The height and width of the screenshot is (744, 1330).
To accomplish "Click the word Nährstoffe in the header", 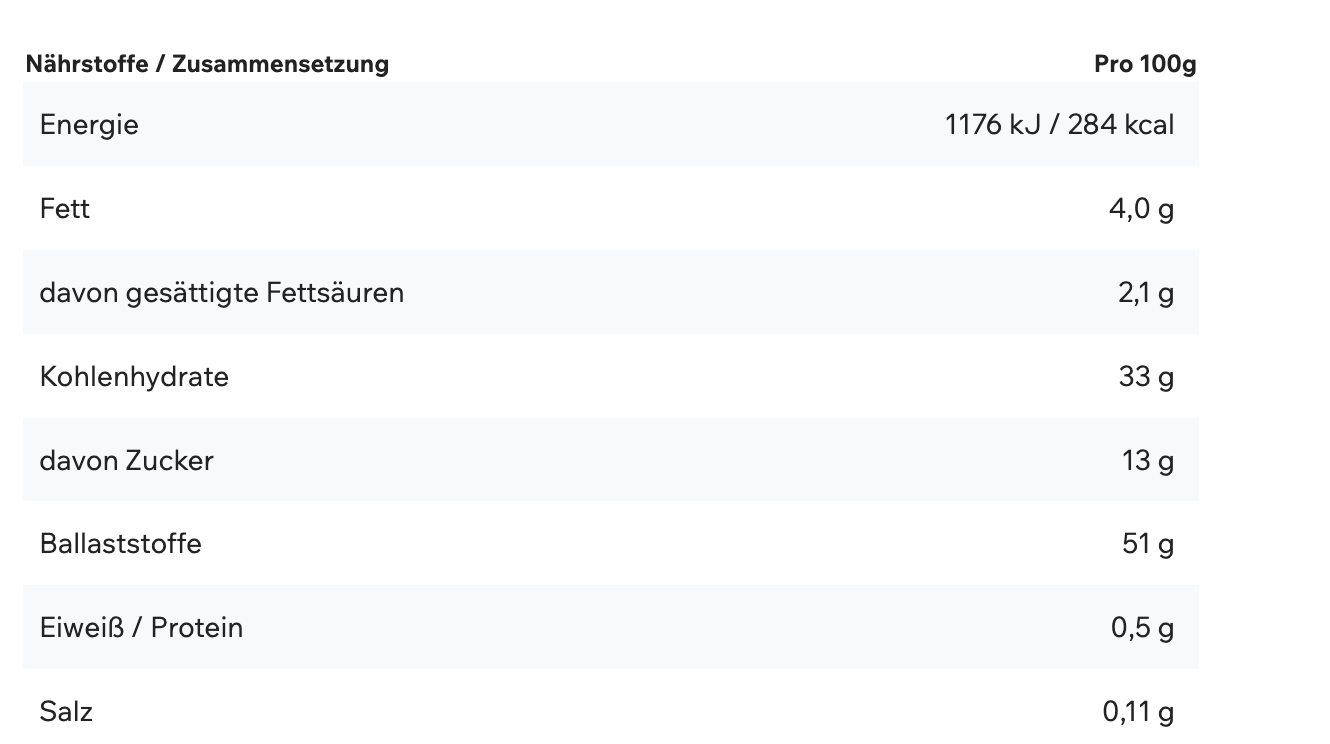I will tap(86, 64).
